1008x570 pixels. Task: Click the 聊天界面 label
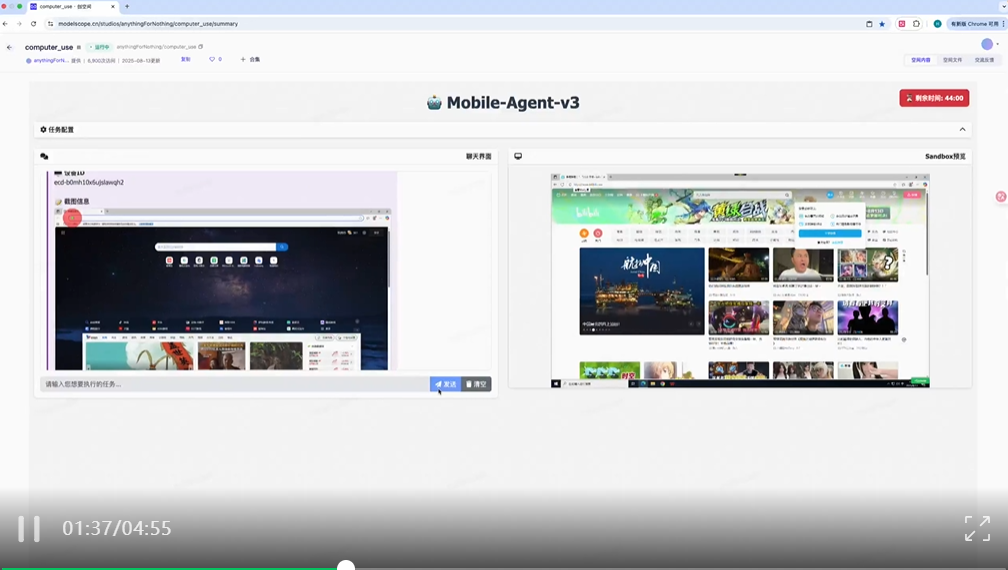(x=478, y=156)
